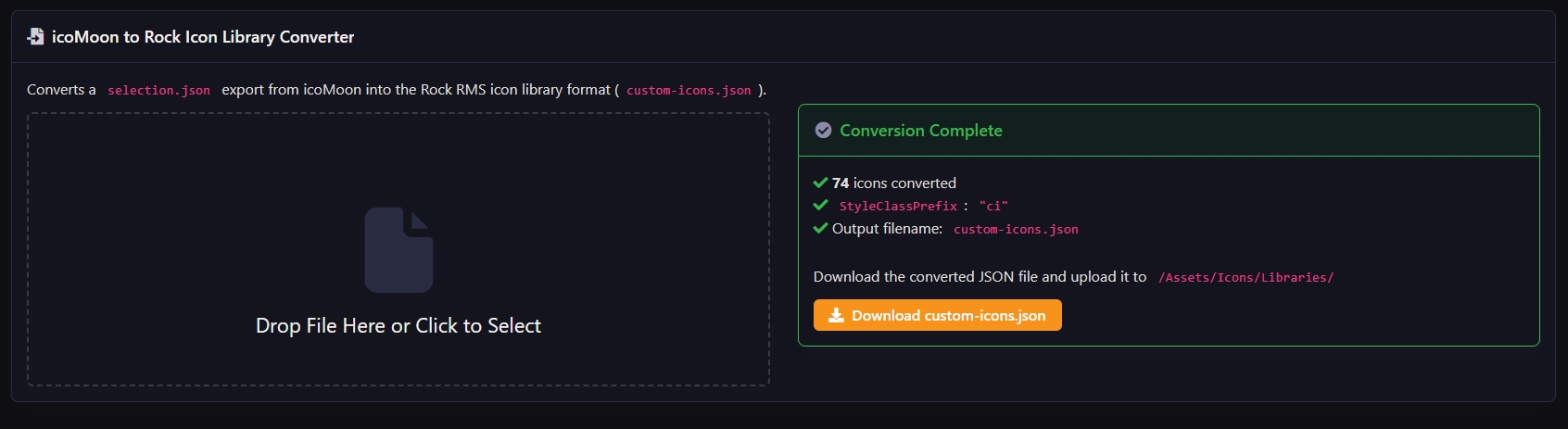Click the 'icoMoon to Rock Icon Library Converter' title
The height and width of the screenshot is (429, 1568).
(x=203, y=37)
